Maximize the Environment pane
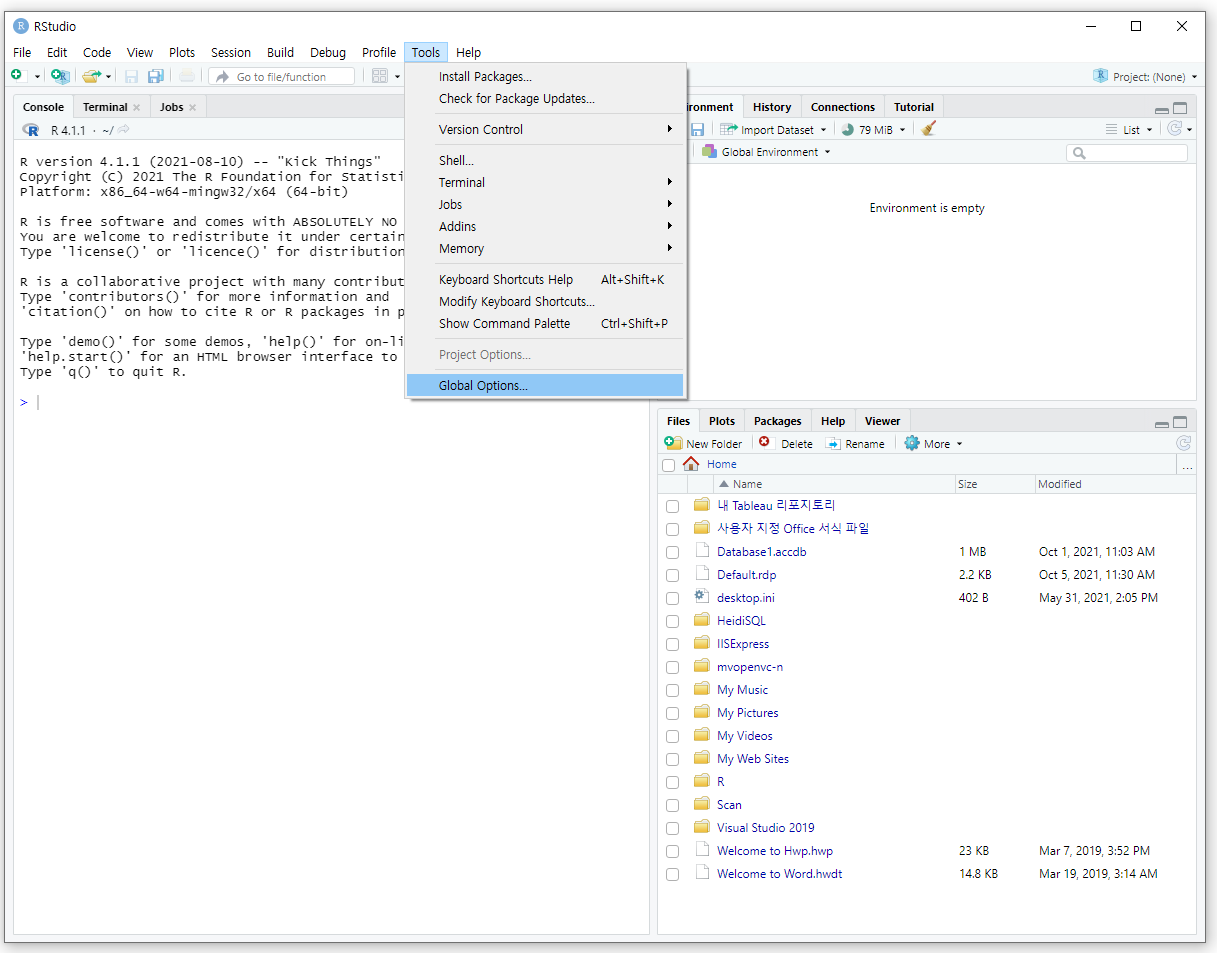 [1180, 108]
